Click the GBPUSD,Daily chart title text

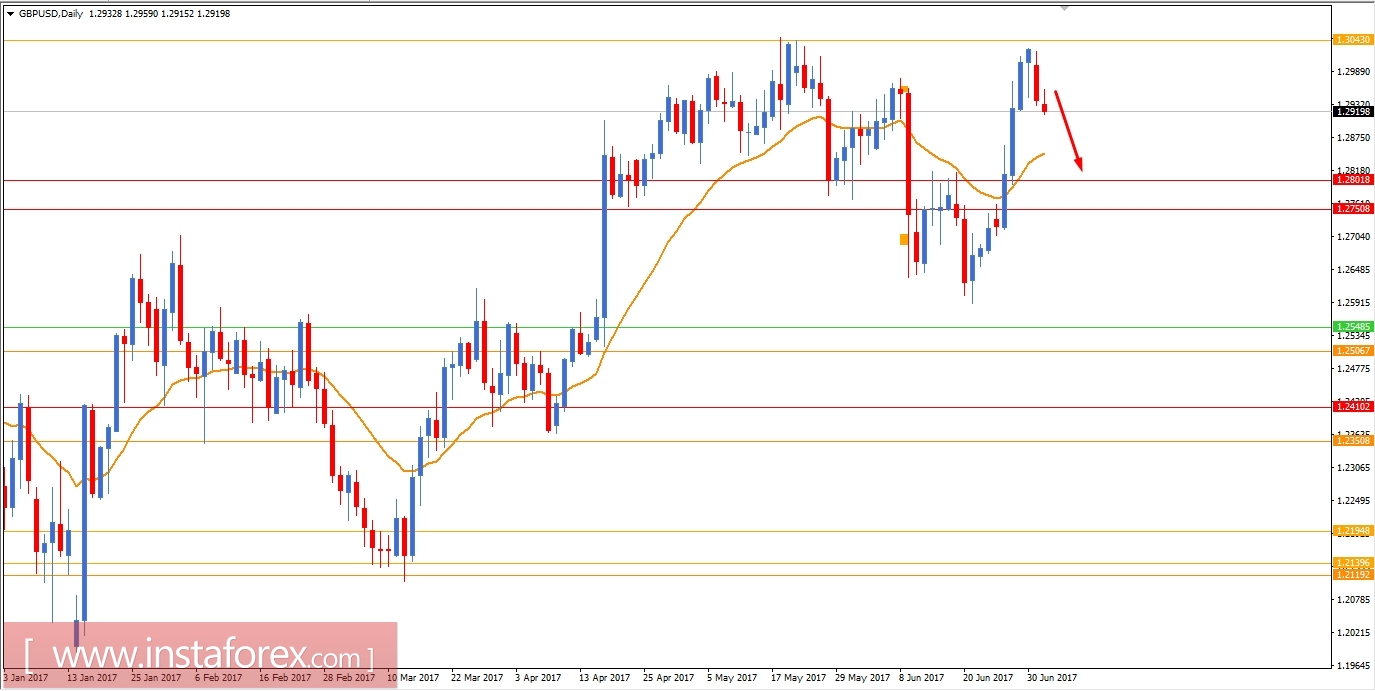click(51, 16)
